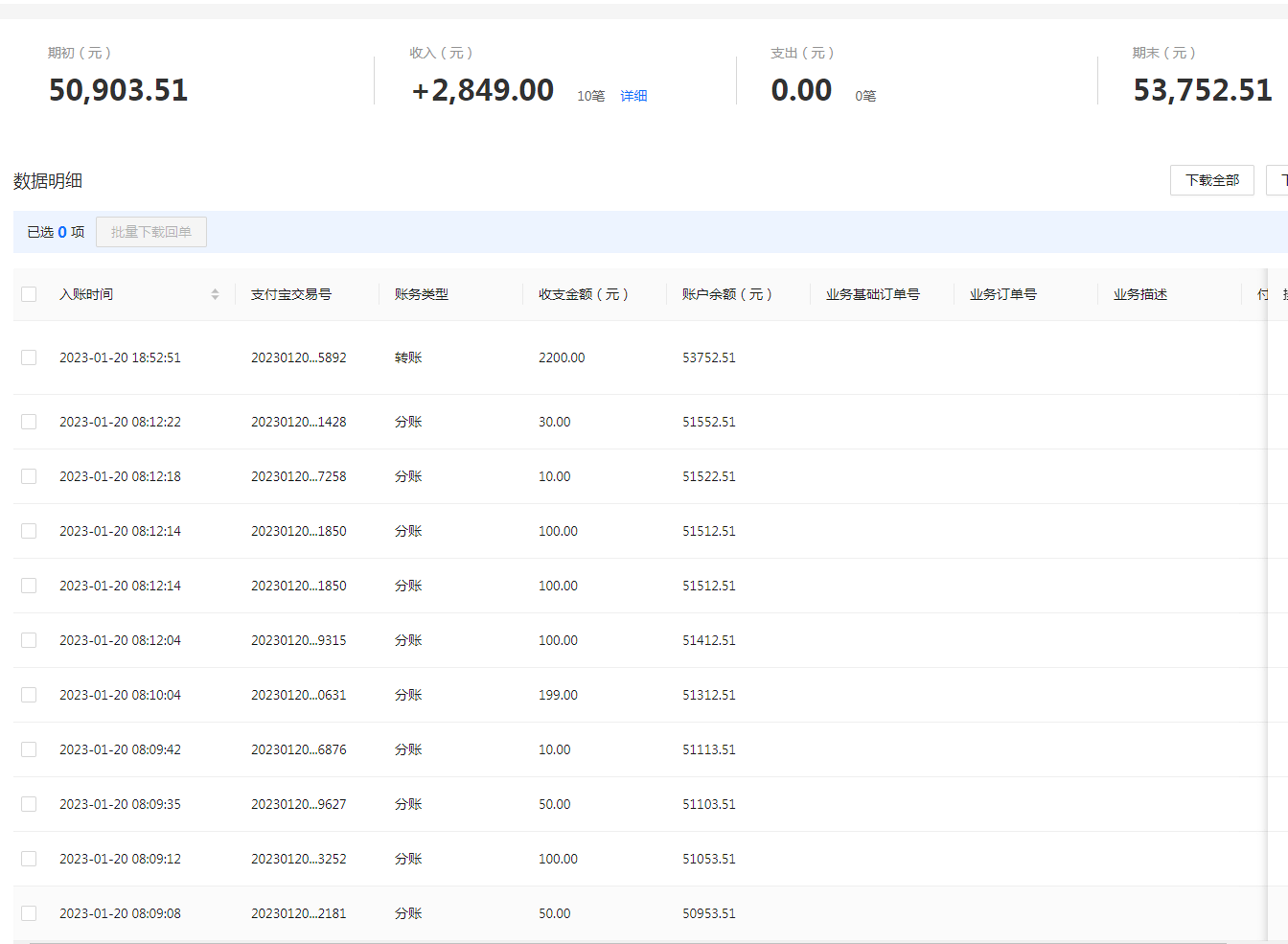
Task: Click balance value 53752.51 in table
Action: click(709, 357)
